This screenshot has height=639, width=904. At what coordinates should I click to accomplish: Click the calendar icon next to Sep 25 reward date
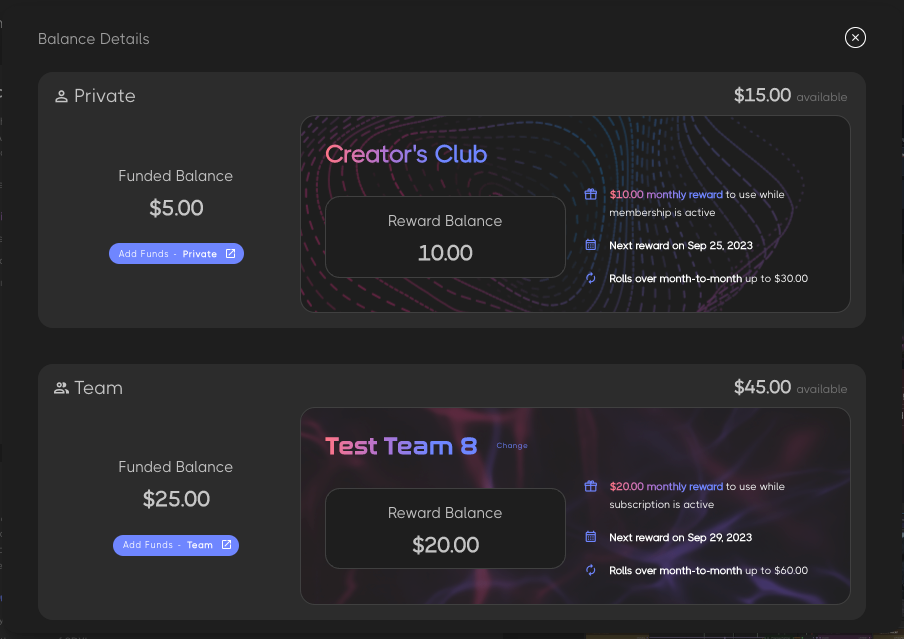(590, 245)
